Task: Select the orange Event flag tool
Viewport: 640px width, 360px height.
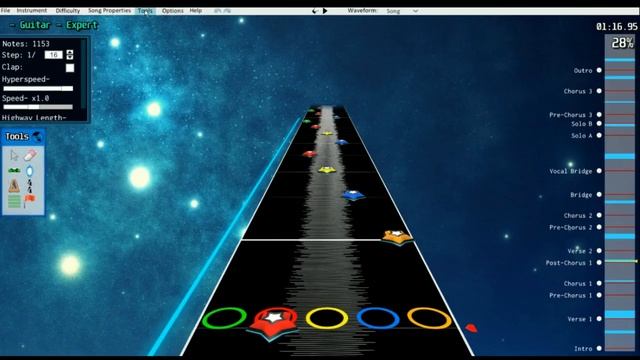Action: coord(29,200)
